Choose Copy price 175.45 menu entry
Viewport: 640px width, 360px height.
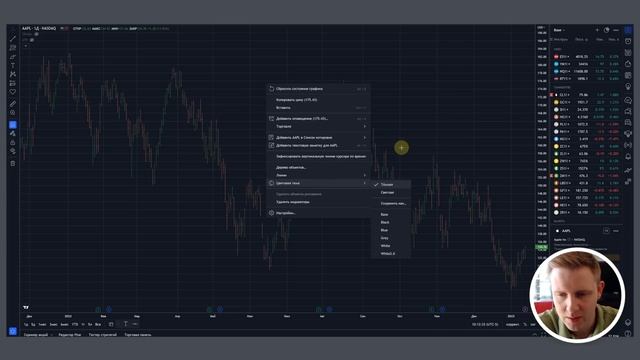(x=318, y=100)
